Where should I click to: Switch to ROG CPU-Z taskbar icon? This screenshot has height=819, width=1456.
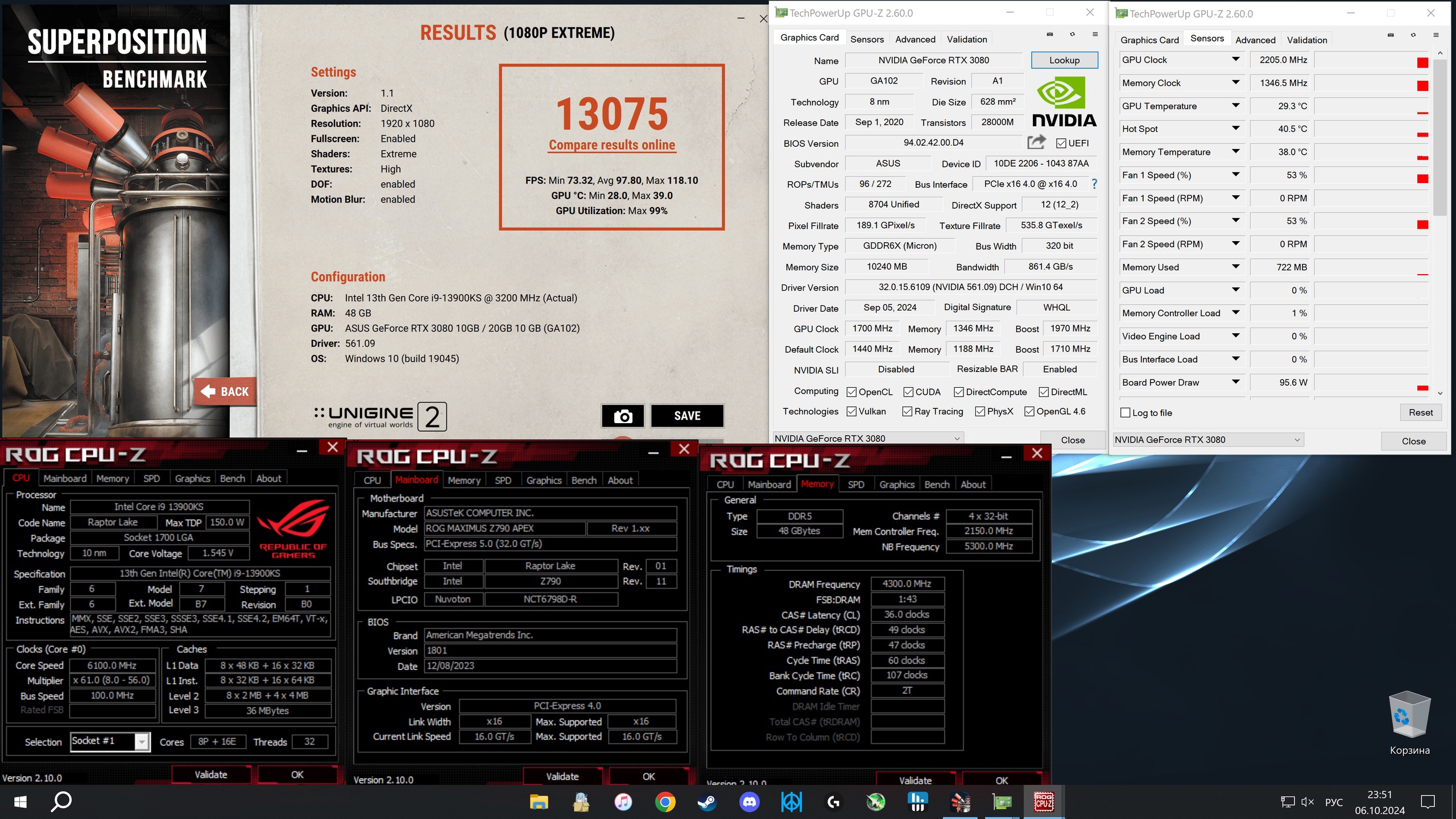[x=1044, y=802]
